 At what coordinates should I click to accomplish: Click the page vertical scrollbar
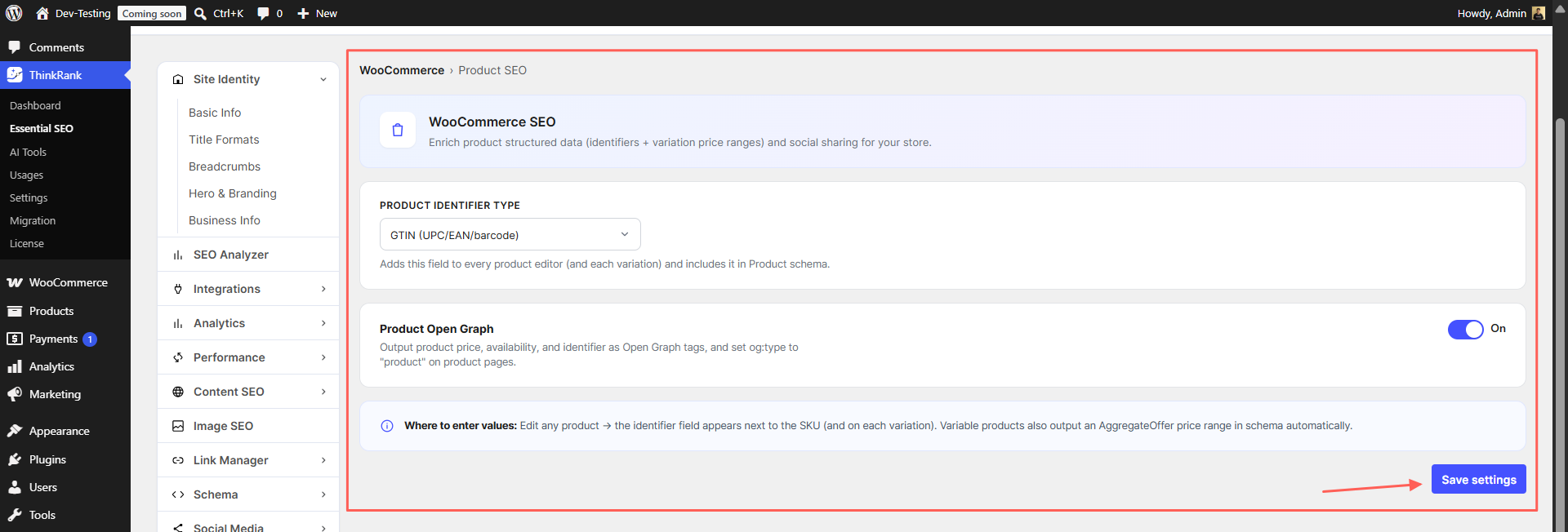pos(1561,325)
